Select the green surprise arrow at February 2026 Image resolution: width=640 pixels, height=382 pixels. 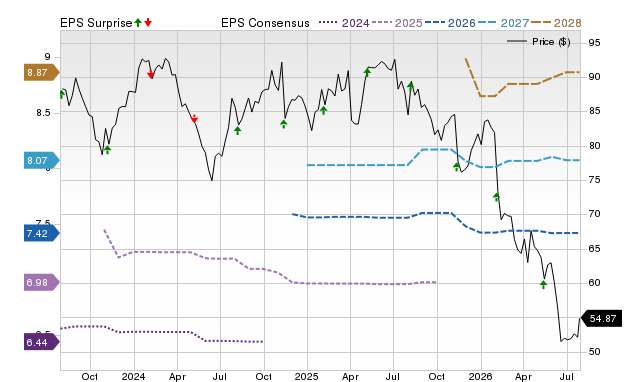coord(496,197)
